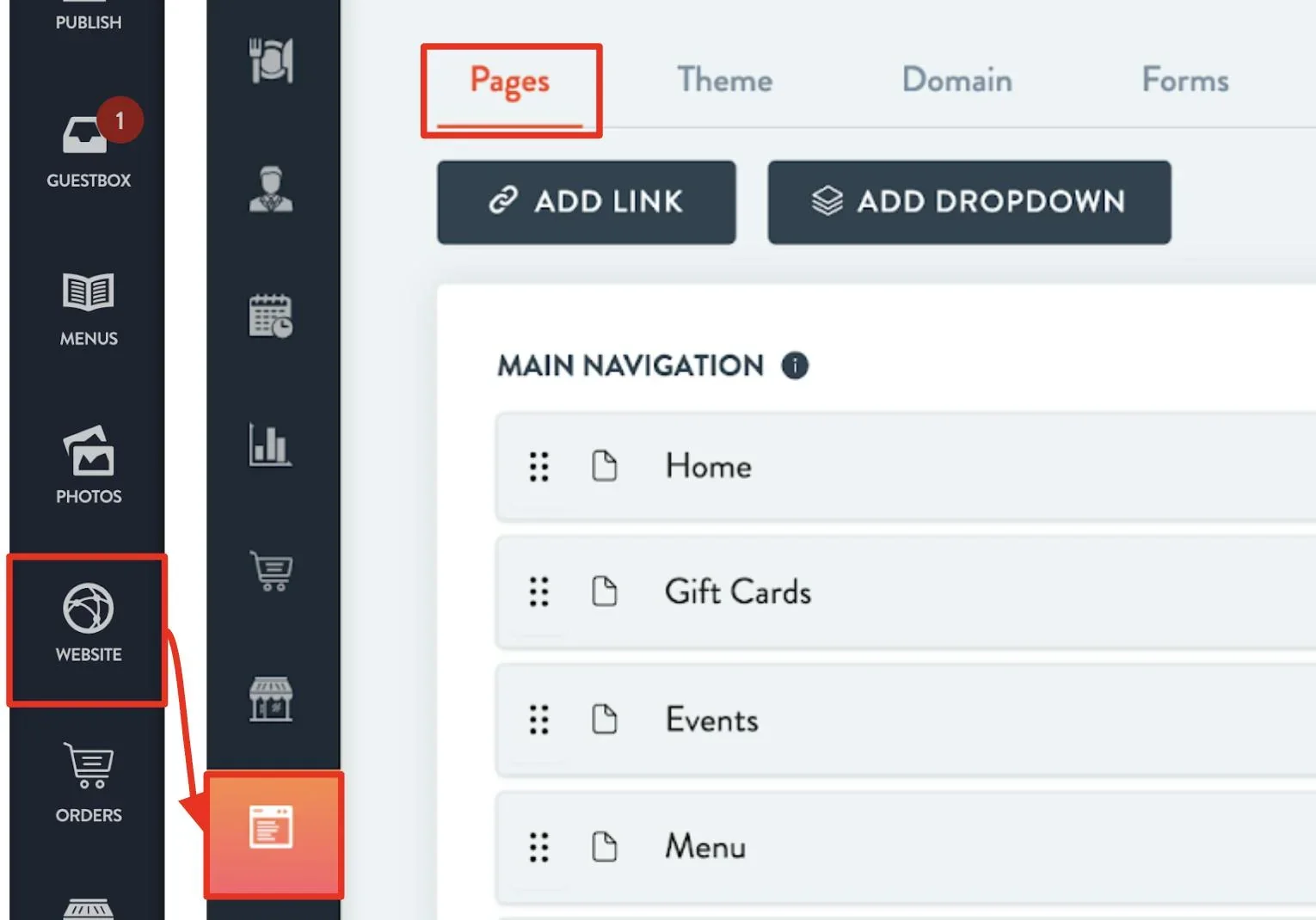This screenshot has height=920, width=1316.
Task: Open the Home page row
Action: [x=906, y=467]
